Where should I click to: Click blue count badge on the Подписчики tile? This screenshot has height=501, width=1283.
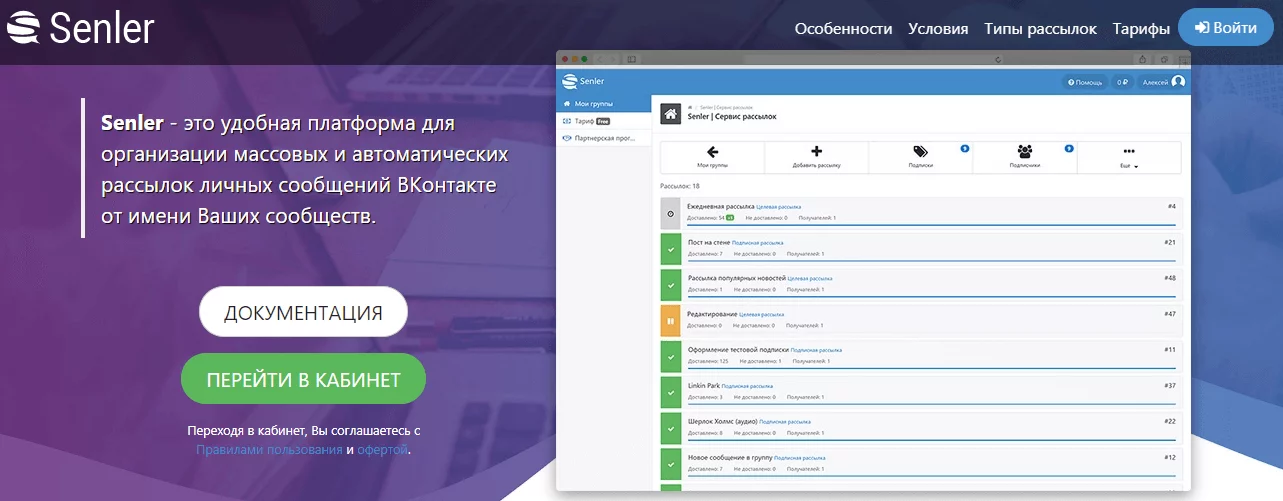[1069, 148]
